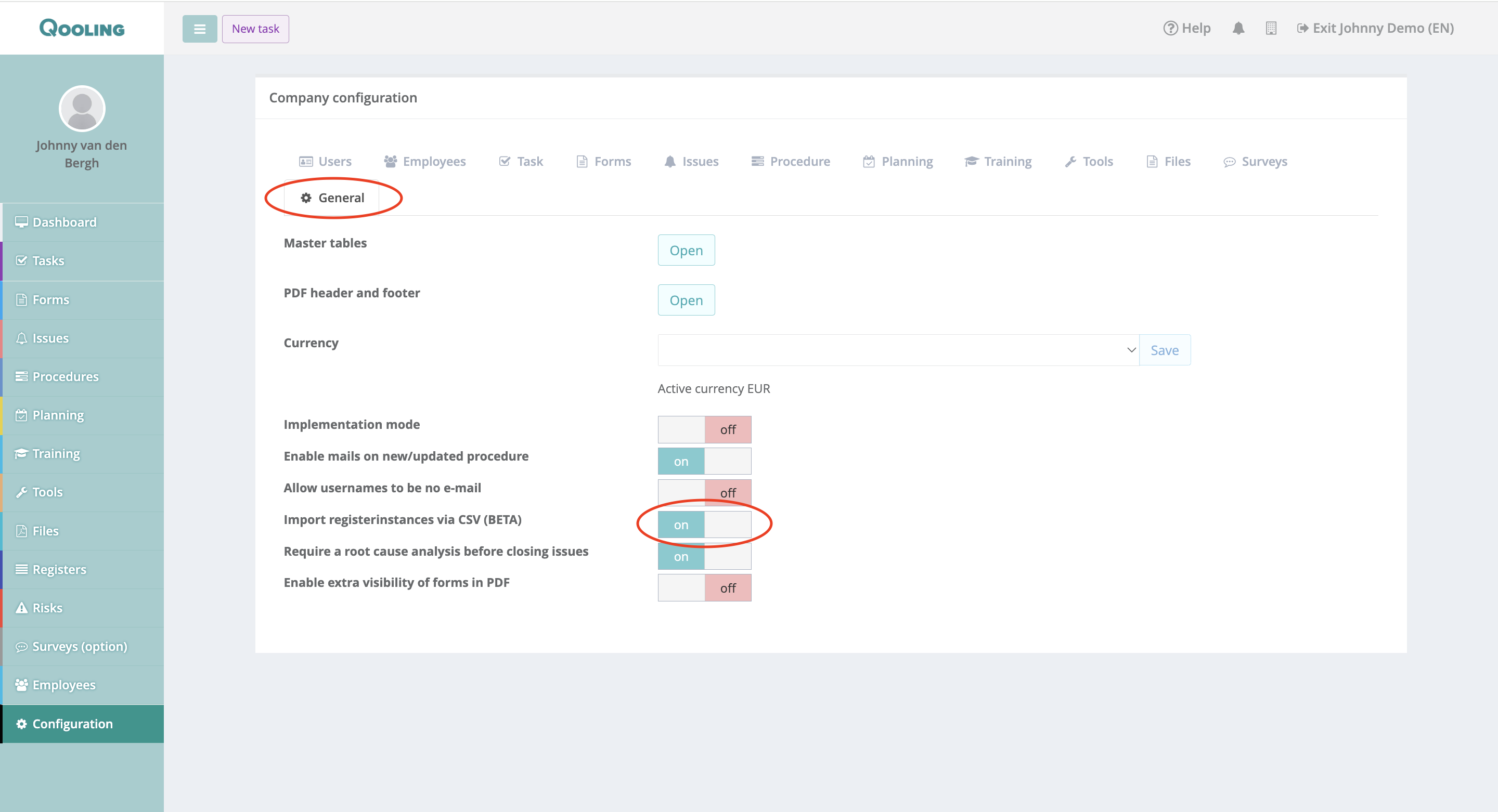Turn on Implementation mode toggle
Screen dimensions: 1498x812
704,429
